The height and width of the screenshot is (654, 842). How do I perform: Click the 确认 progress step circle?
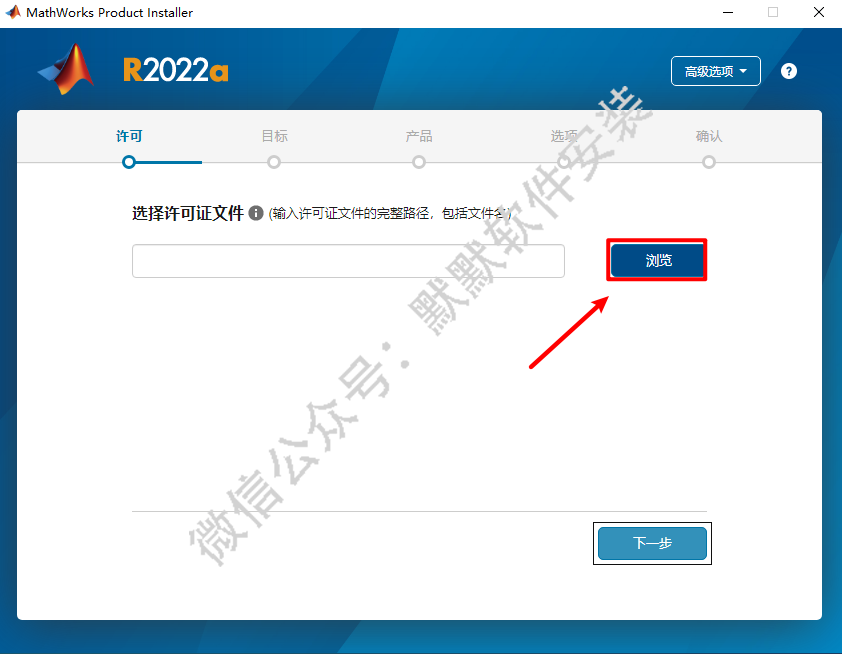(709, 162)
